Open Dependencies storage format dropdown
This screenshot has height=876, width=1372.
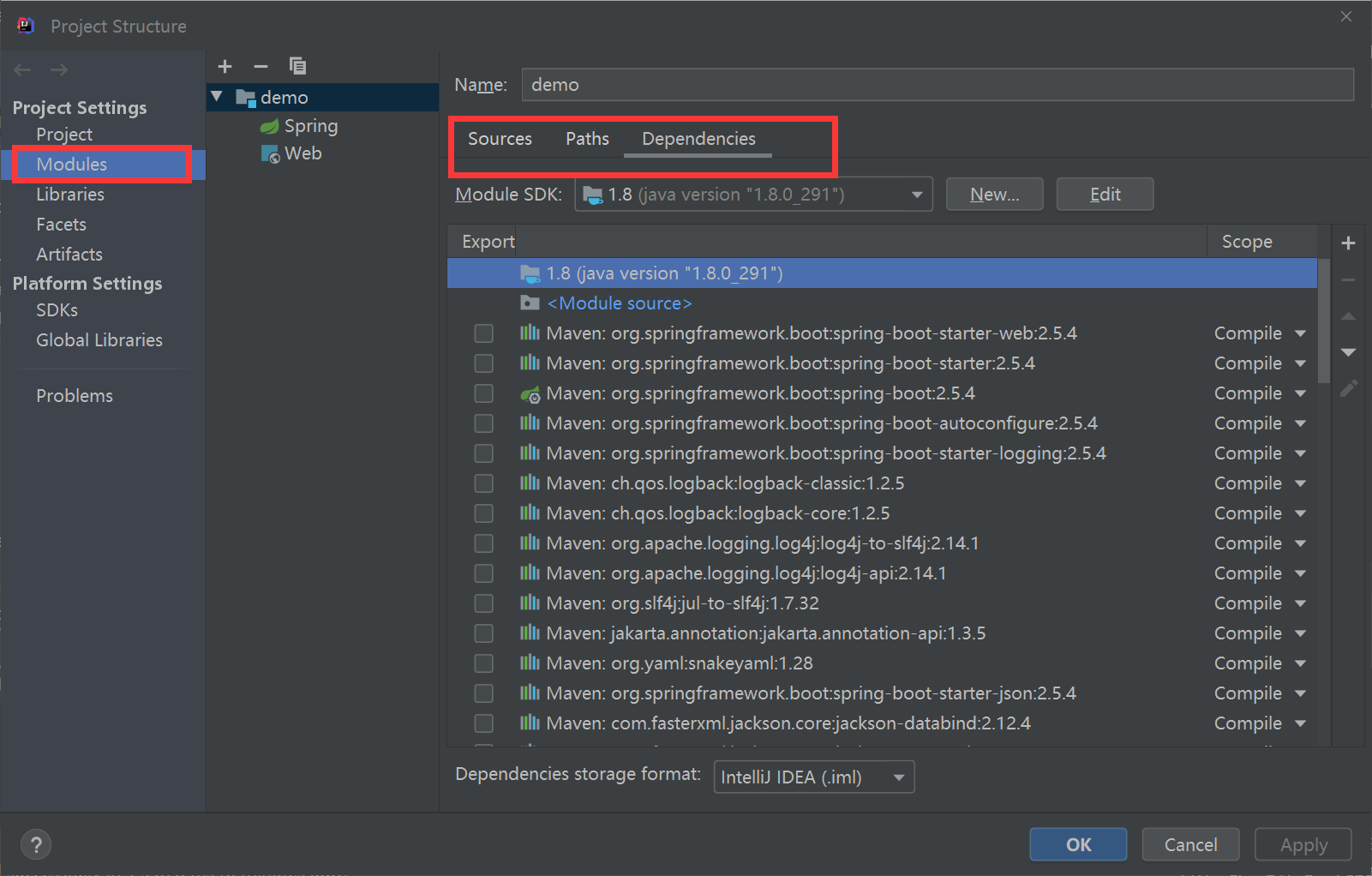tap(814, 777)
